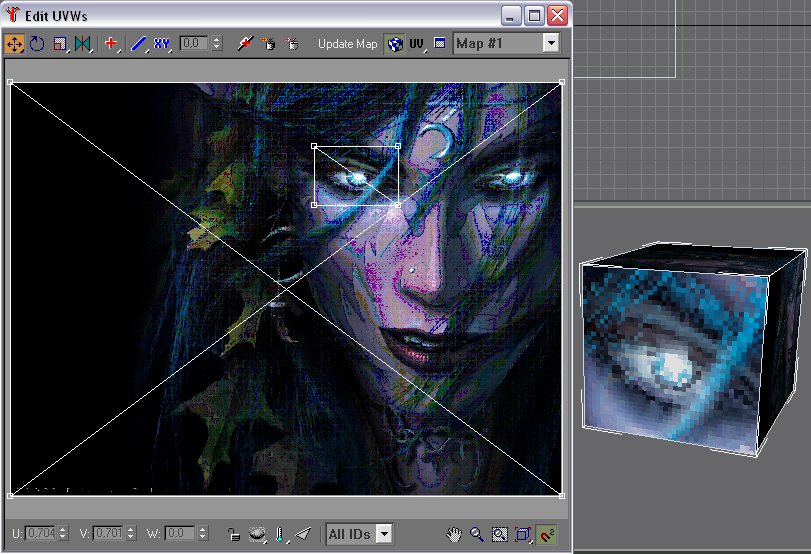Open the All IDs dropdown

tap(383, 534)
